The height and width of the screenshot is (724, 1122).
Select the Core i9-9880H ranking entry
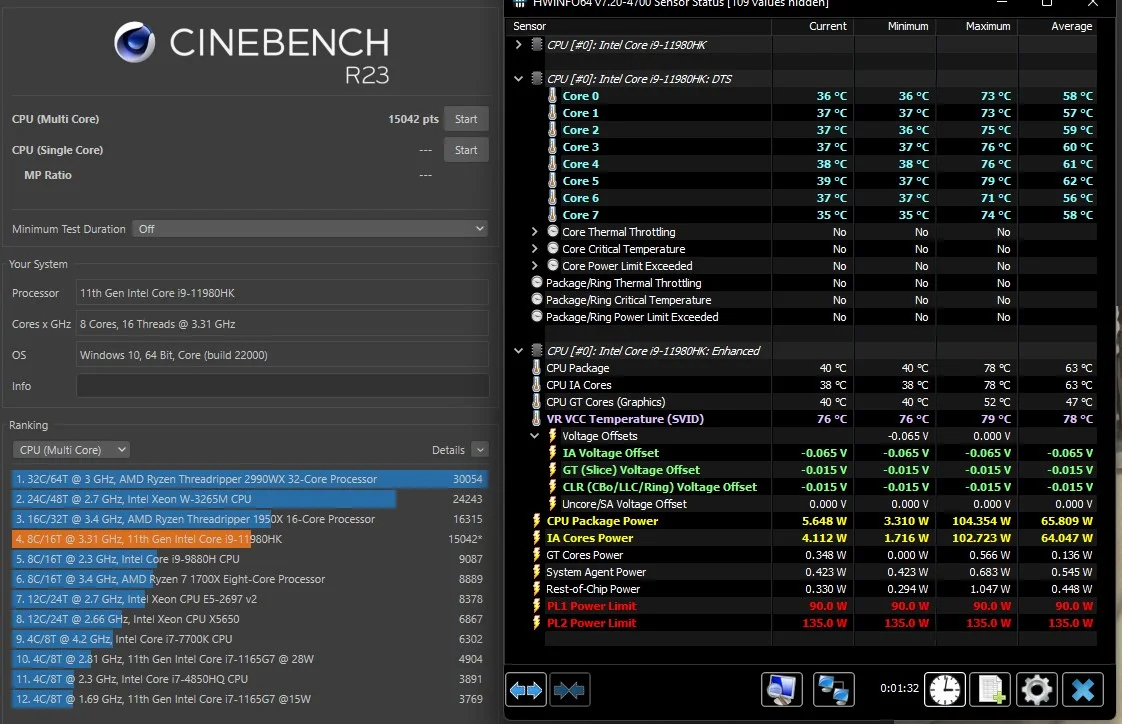pyautogui.click(x=250, y=559)
